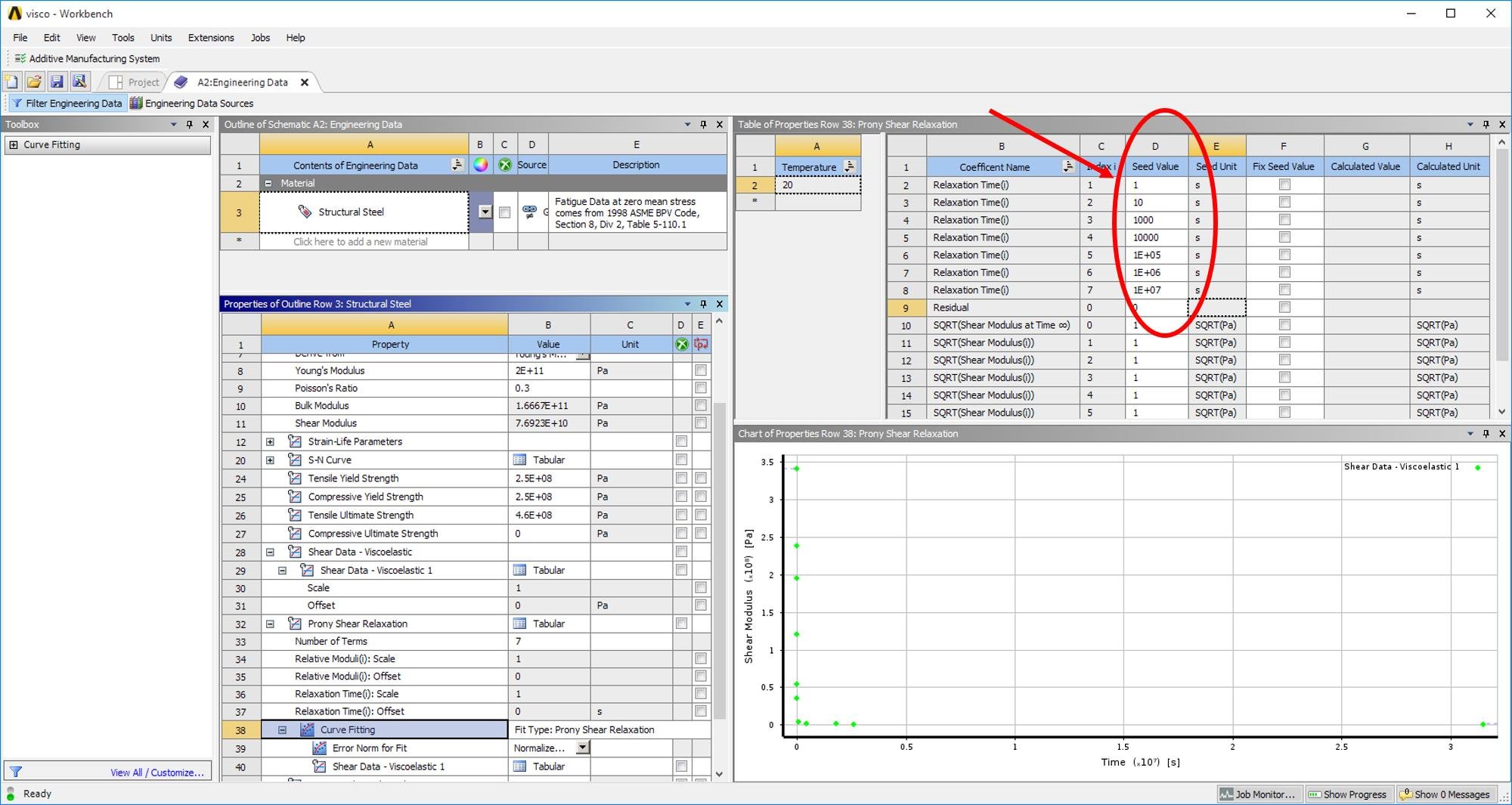Open Error Norm for Fit dropdown

pyautogui.click(x=582, y=748)
